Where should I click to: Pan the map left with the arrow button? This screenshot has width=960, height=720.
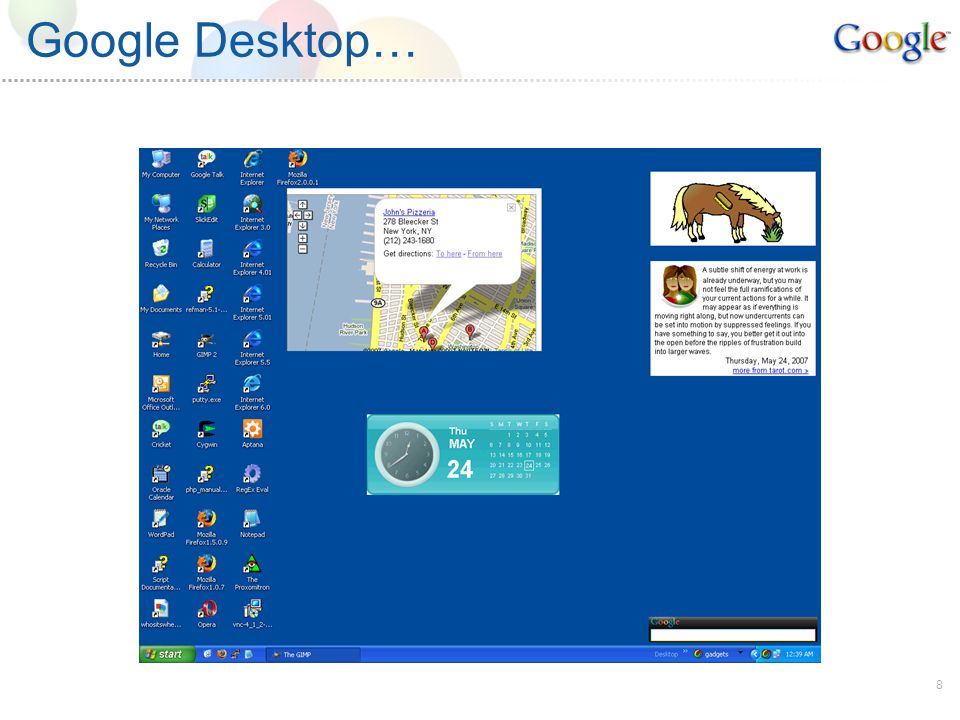coord(298,216)
